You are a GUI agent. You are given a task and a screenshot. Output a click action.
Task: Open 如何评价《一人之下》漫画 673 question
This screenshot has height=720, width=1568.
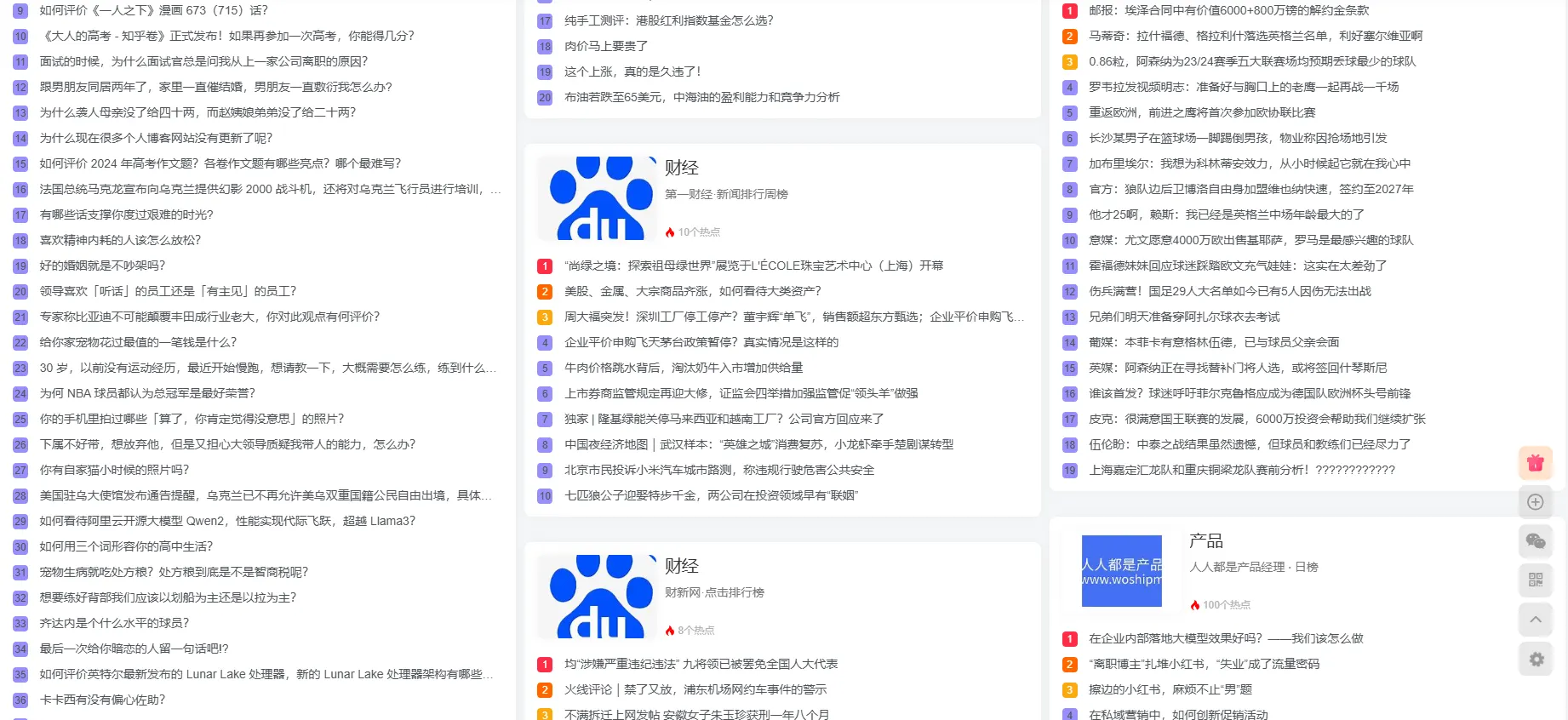click(x=154, y=10)
